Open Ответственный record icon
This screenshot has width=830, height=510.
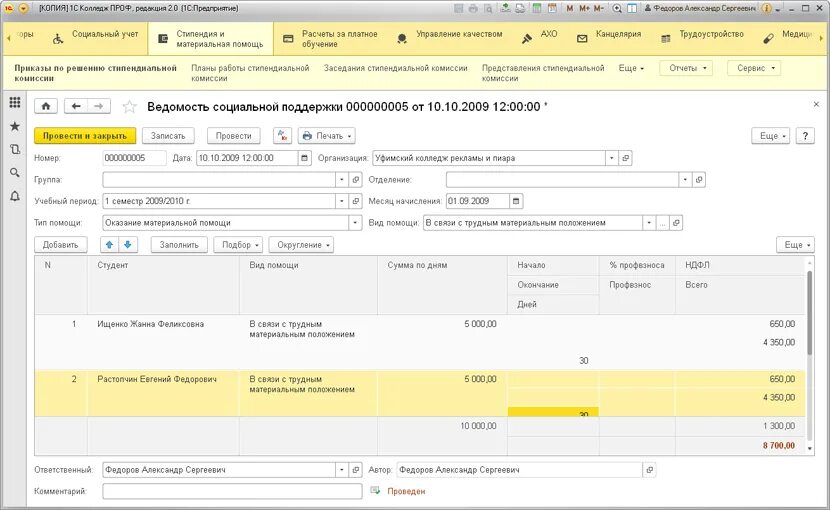356,470
